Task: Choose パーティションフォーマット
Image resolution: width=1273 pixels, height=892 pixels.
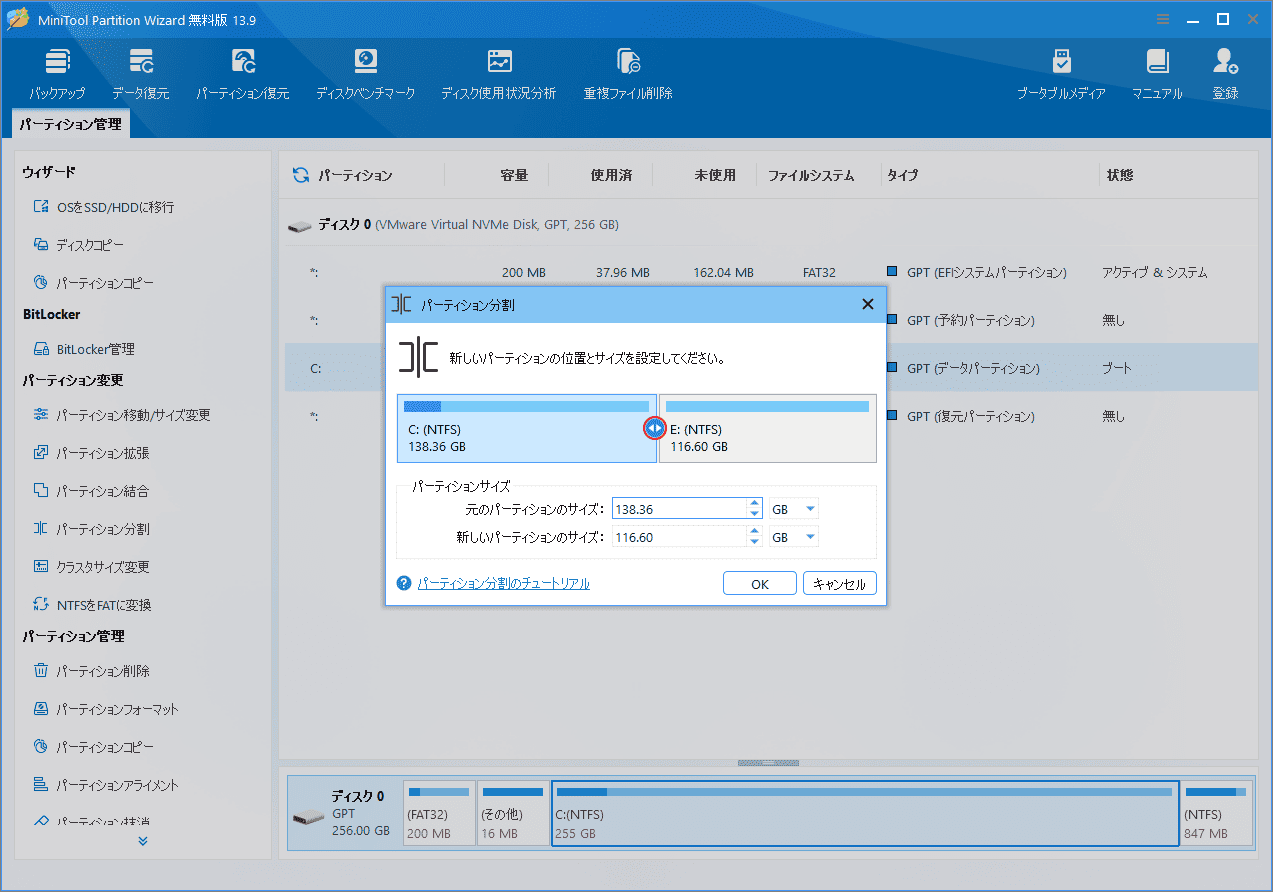Action: click(x=106, y=709)
